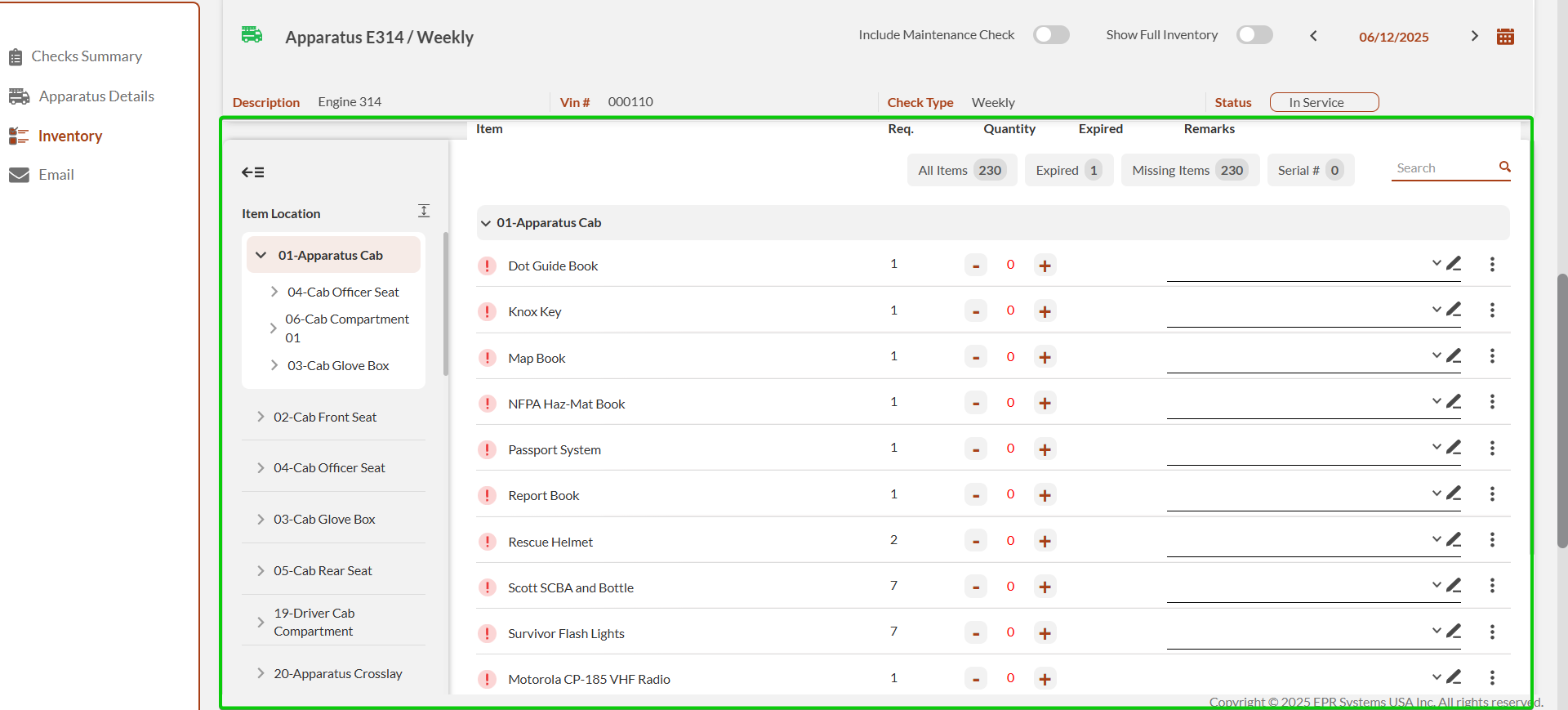The height and width of the screenshot is (710, 1568).
Task: Click the edit pencil for Dot Guide Book
Action: click(x=1454, y=264)
